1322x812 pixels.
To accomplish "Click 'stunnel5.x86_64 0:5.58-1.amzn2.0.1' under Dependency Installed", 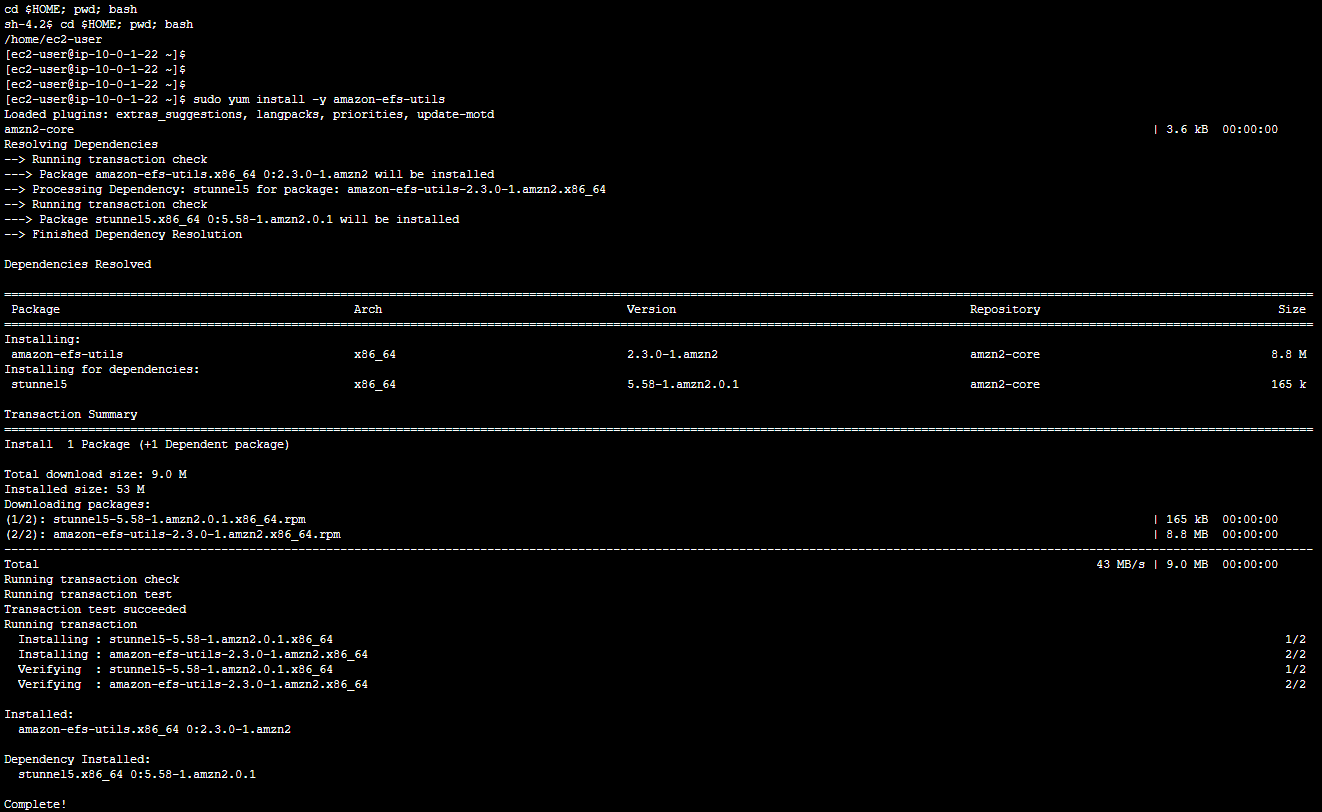I will pos(137,774).
